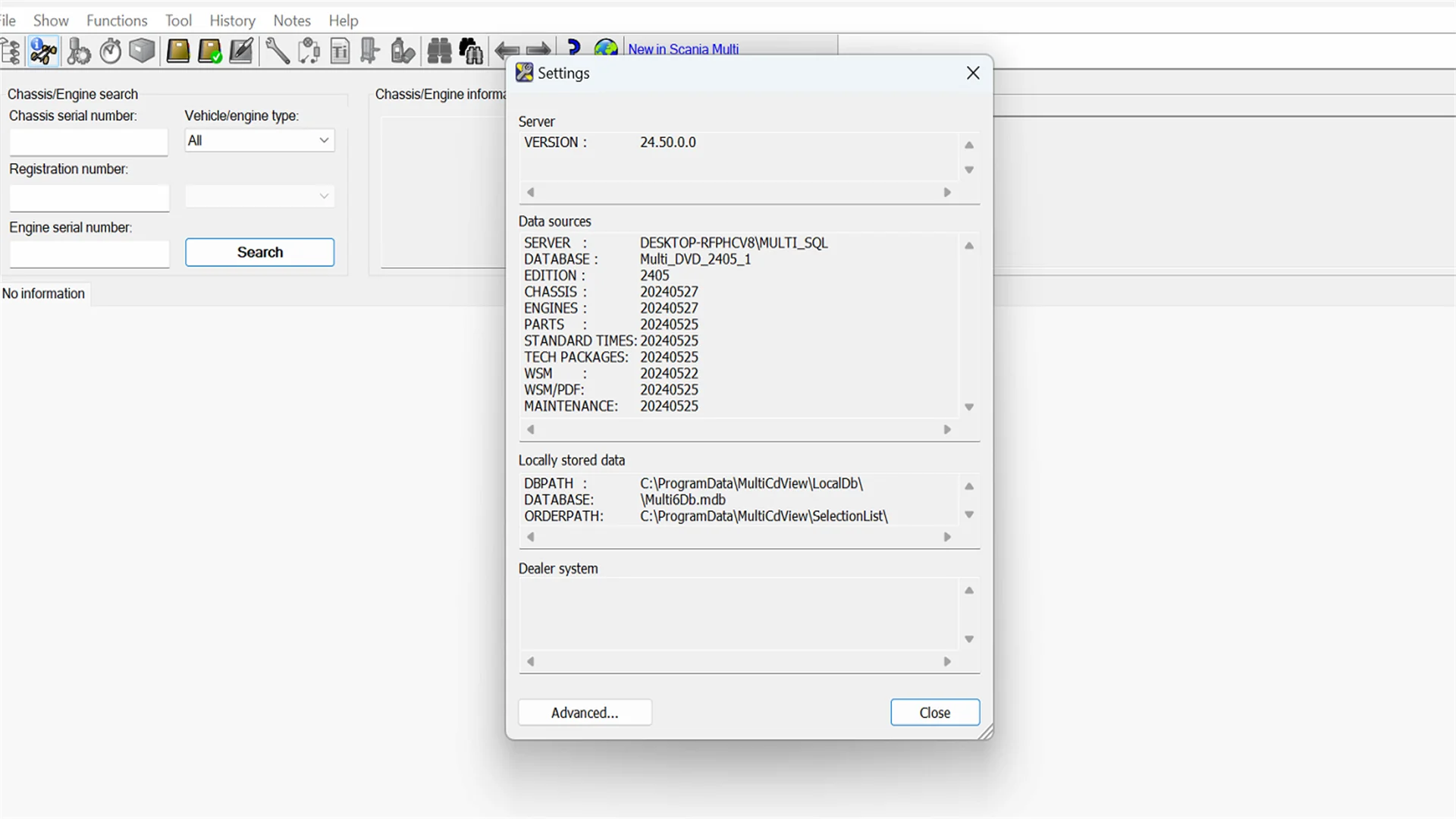Viewport: 1456px width, 819px height.
Task: Click Server box scroll down arrow
Action: coord(969,170)
